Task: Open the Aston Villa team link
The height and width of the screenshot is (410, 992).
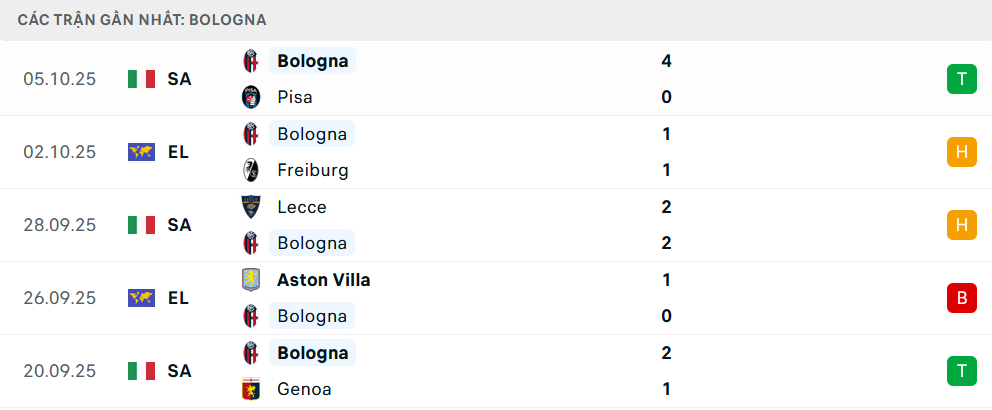Action: 324,280
